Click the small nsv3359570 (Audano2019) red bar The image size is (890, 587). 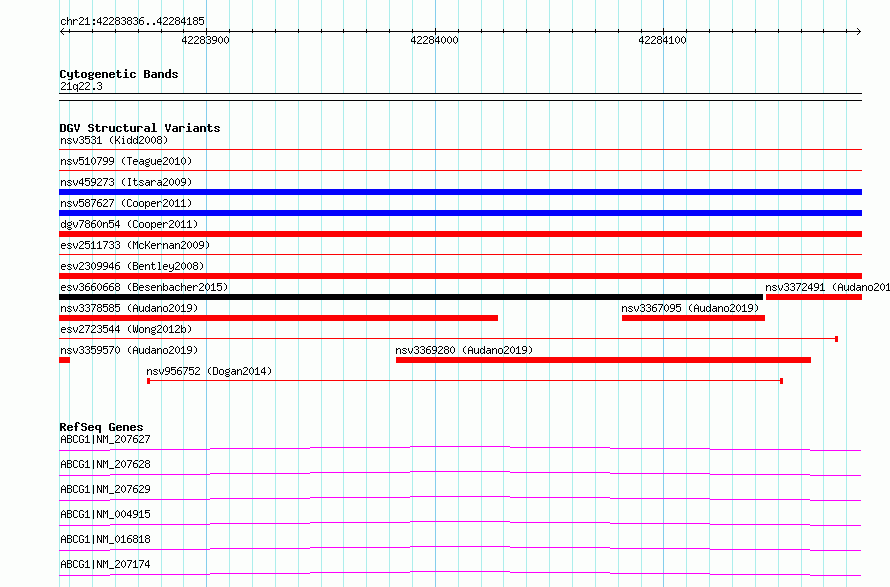tap(65, 360)
